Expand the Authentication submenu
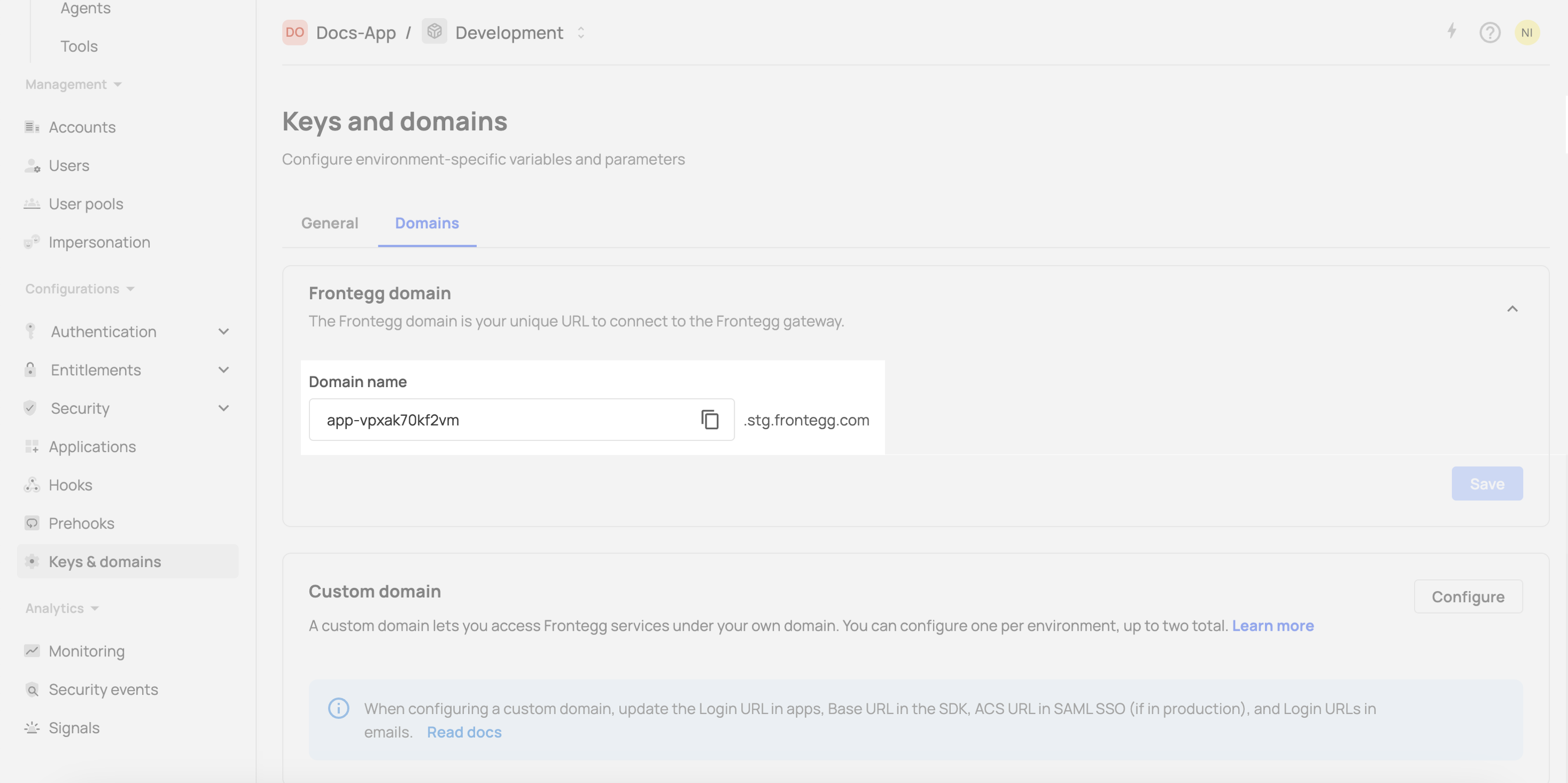This screenshot has width=1568, height=783. [223, 331]
